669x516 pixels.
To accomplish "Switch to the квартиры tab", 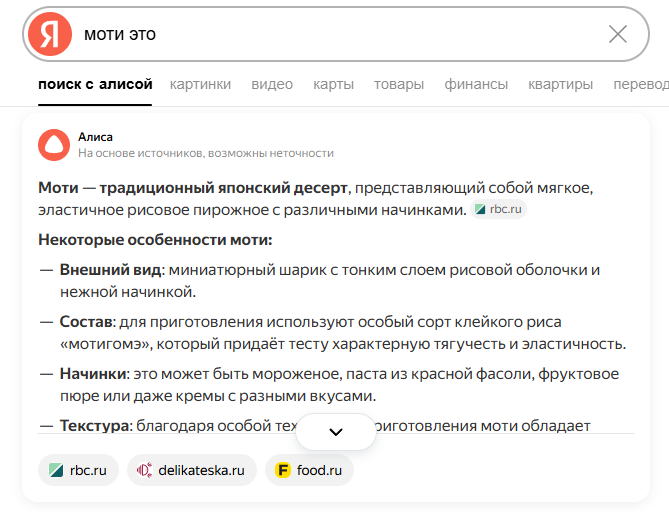I will [x=560, y=84].
